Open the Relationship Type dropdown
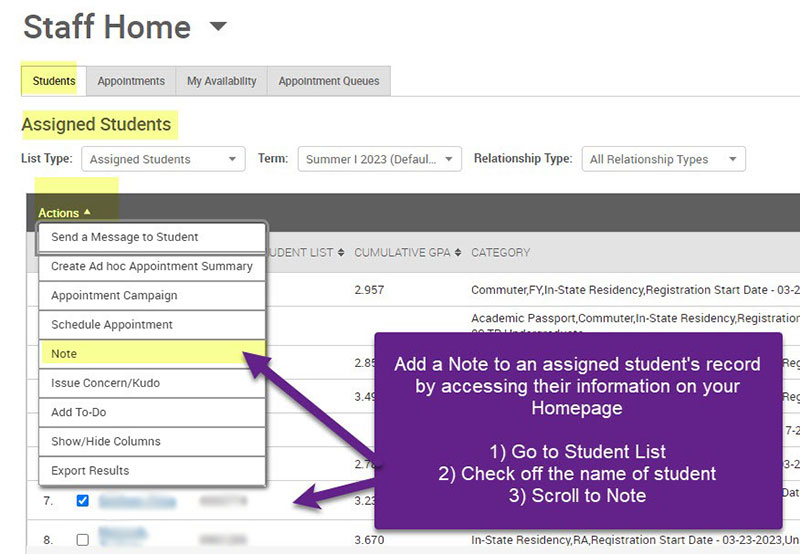This screenshot has height=554, width=800. [x=663, y=159]
